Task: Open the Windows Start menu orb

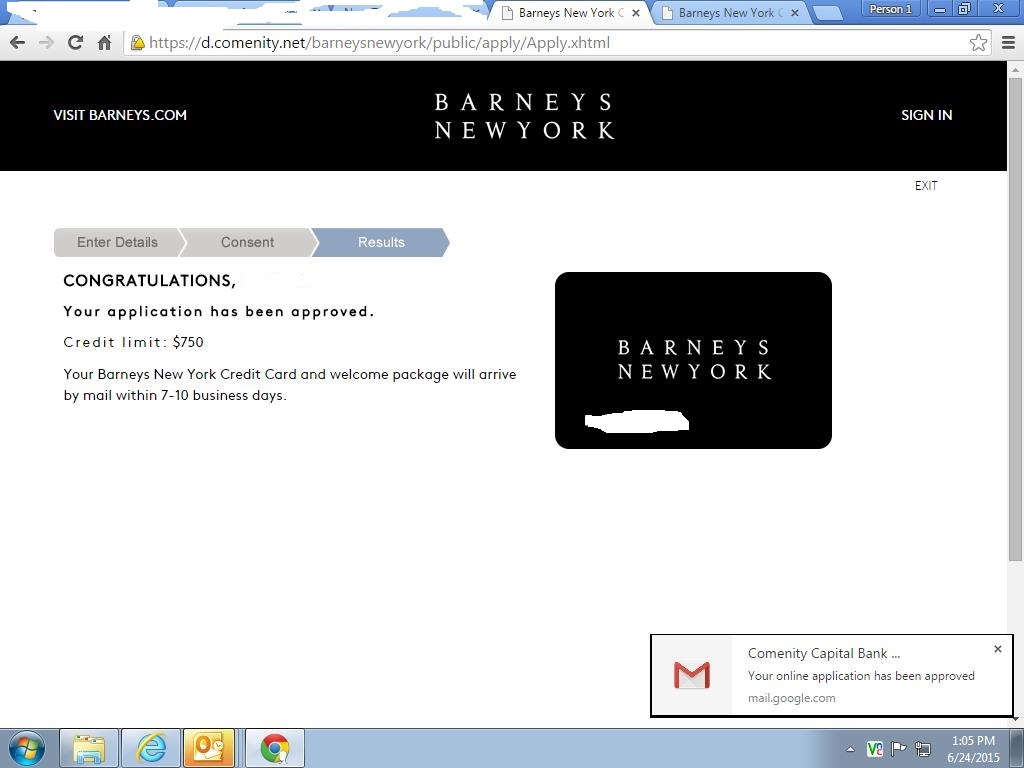Action: click(27, 748)
